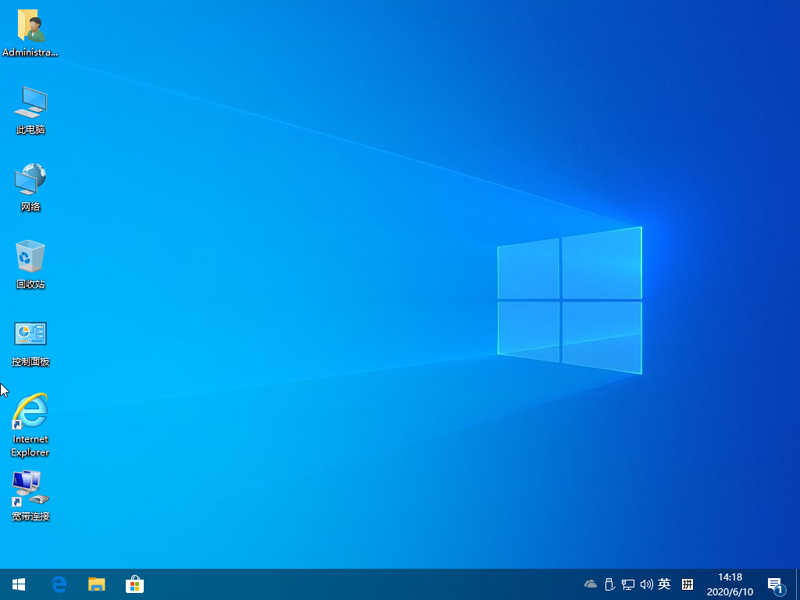Open network status from the tray
Image resolution: width=800 pixels, height=600 pixels.
(x=627, y=584)
